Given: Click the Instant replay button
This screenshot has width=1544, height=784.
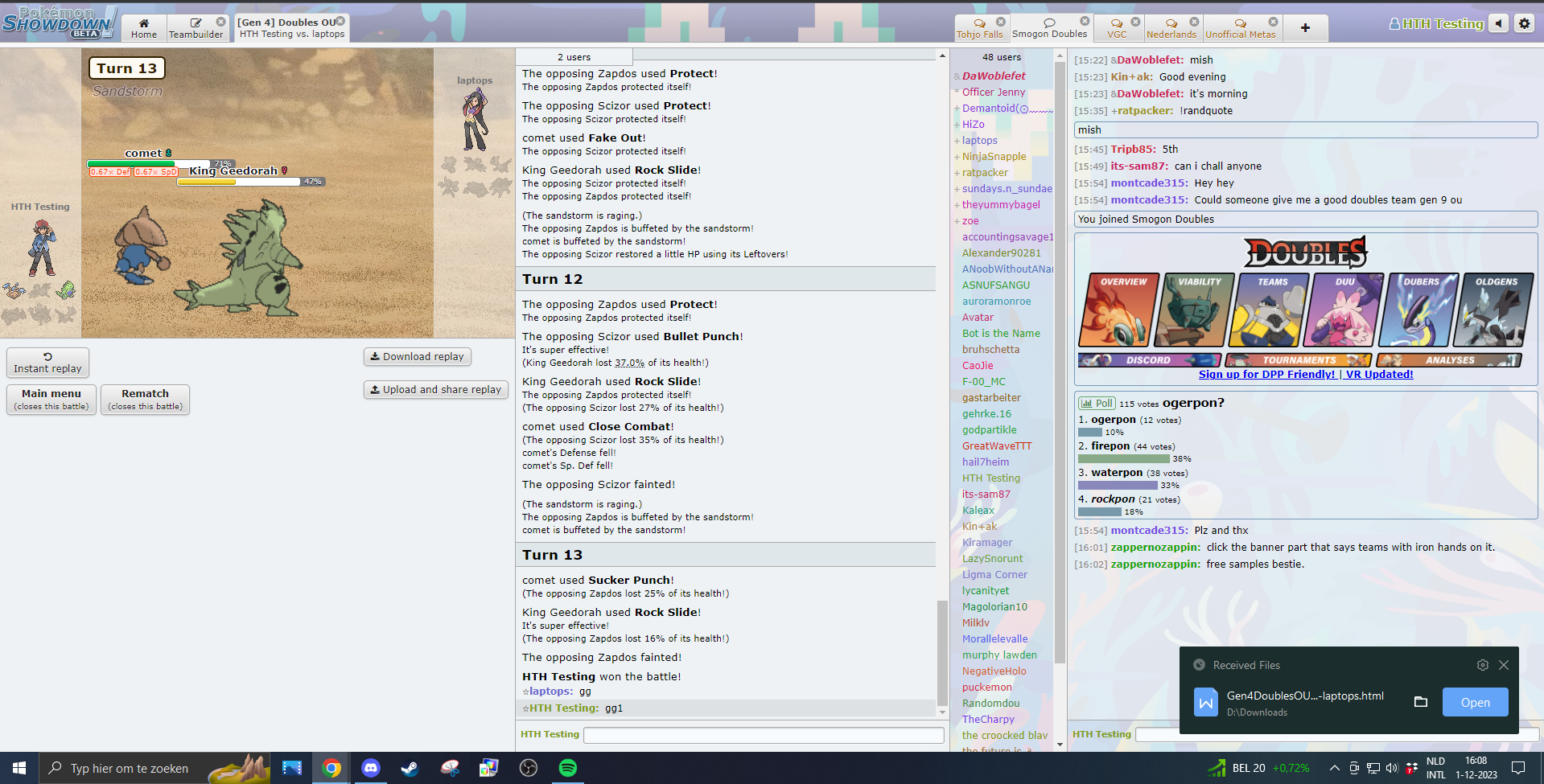Looking at the screenshot, I should pos(47,363).
